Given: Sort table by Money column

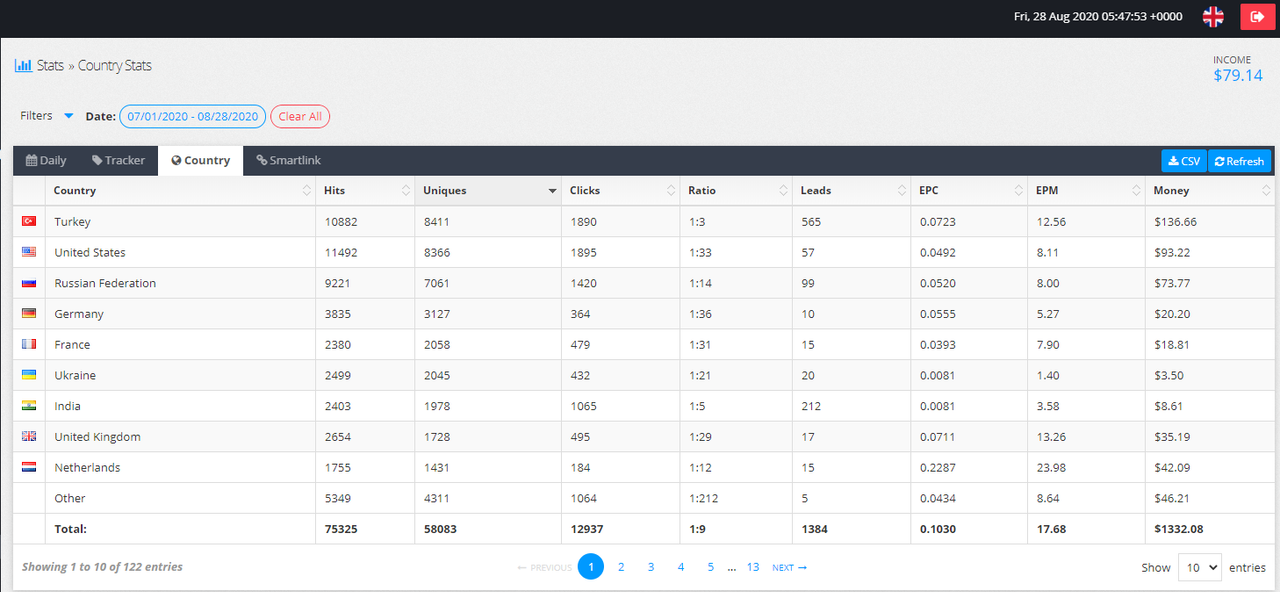Looking at the screenshot, I should 1210,190.
